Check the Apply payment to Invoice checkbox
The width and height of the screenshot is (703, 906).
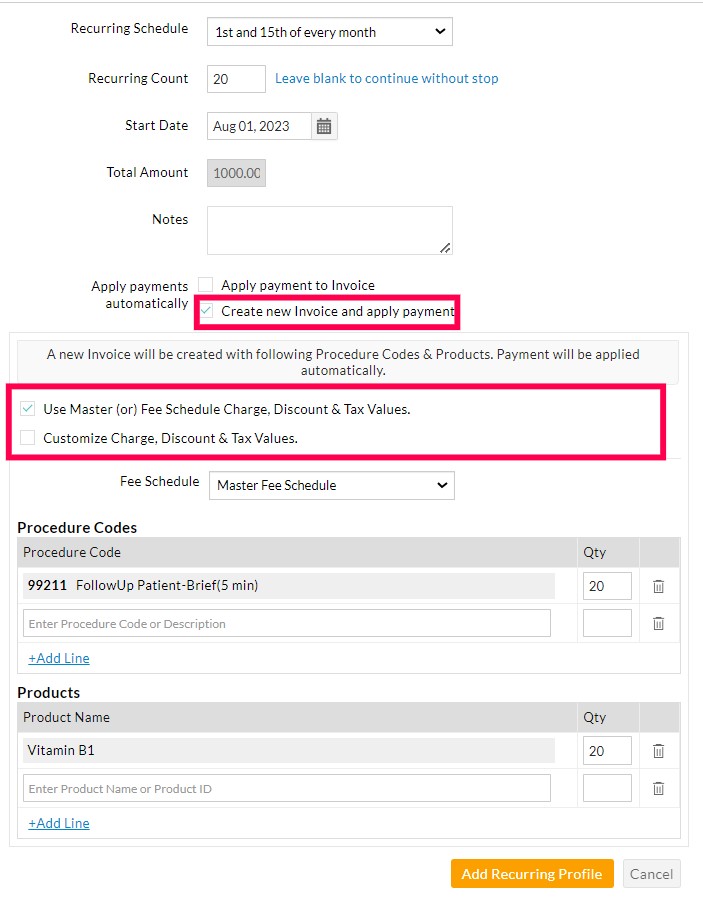click(206, 284)
